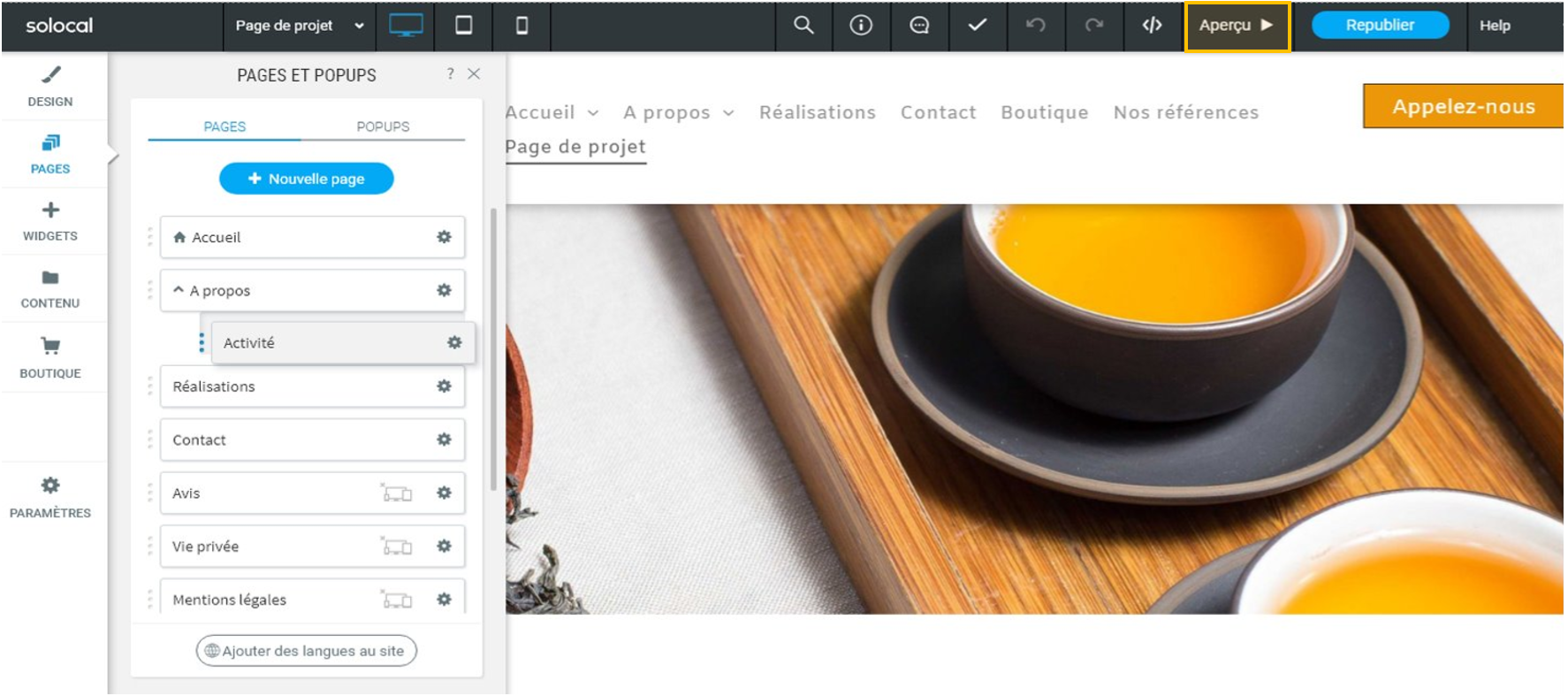
Task: Expand Accueil submenu in site navigation
Action: 593,113
